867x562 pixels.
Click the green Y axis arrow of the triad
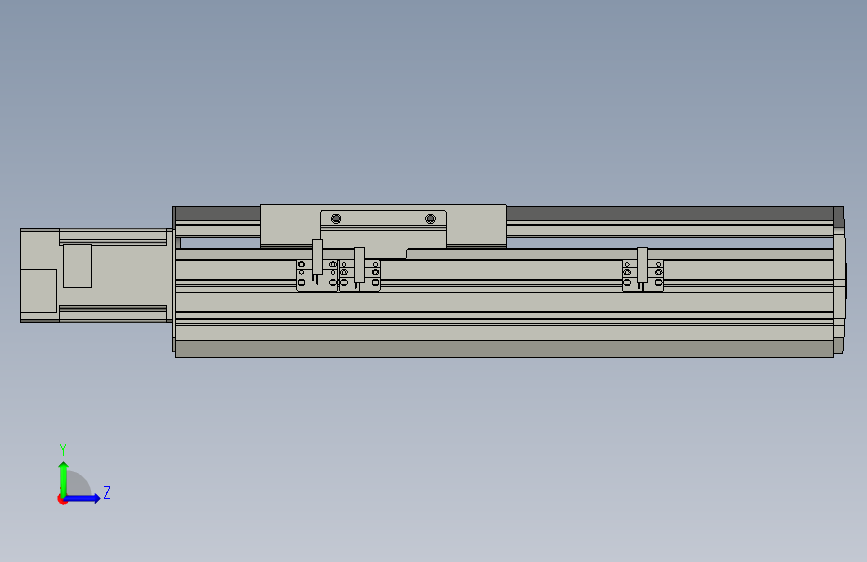tap(64, 478)
